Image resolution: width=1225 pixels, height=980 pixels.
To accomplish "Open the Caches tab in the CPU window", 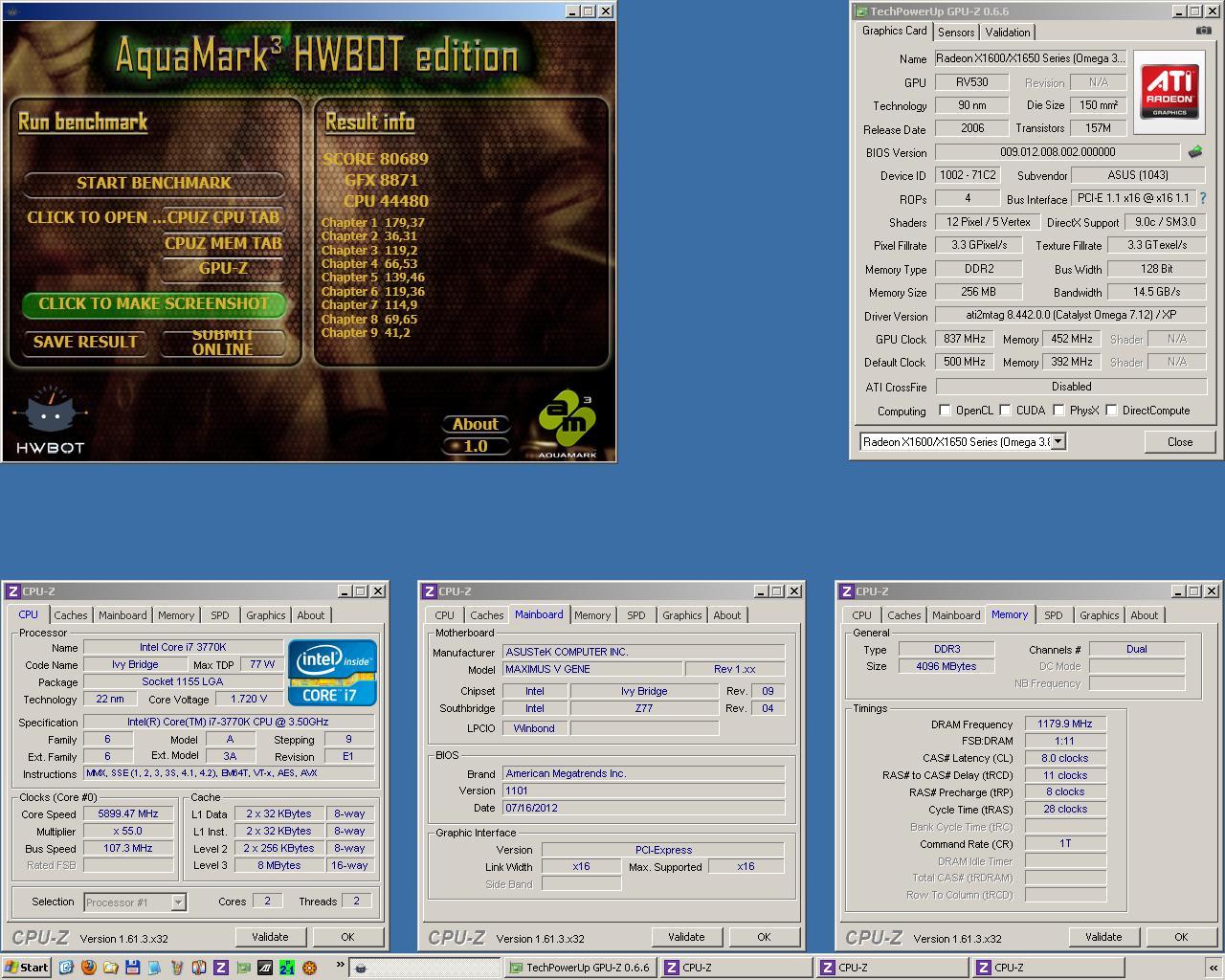I will 70,615.
